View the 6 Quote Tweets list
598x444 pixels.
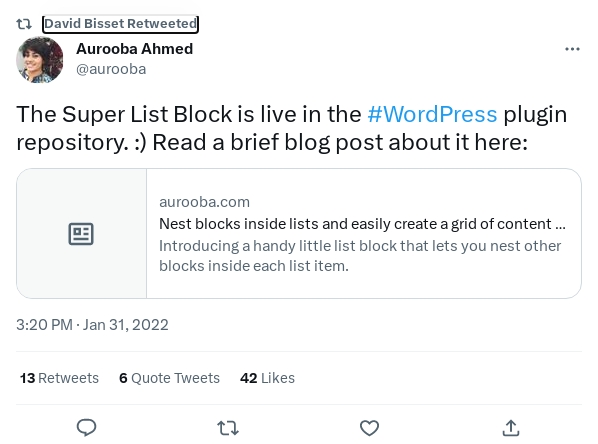click(169, 378)
